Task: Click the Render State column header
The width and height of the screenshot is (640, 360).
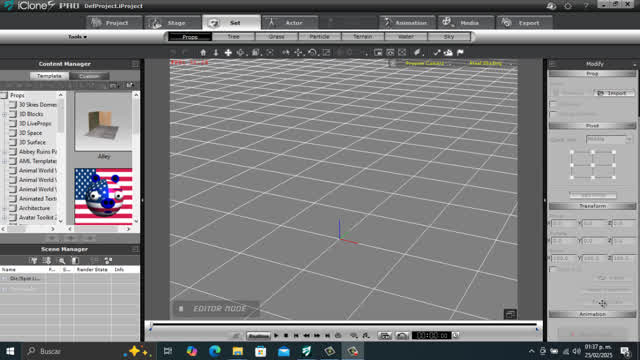Action: (x=92, y=270)
